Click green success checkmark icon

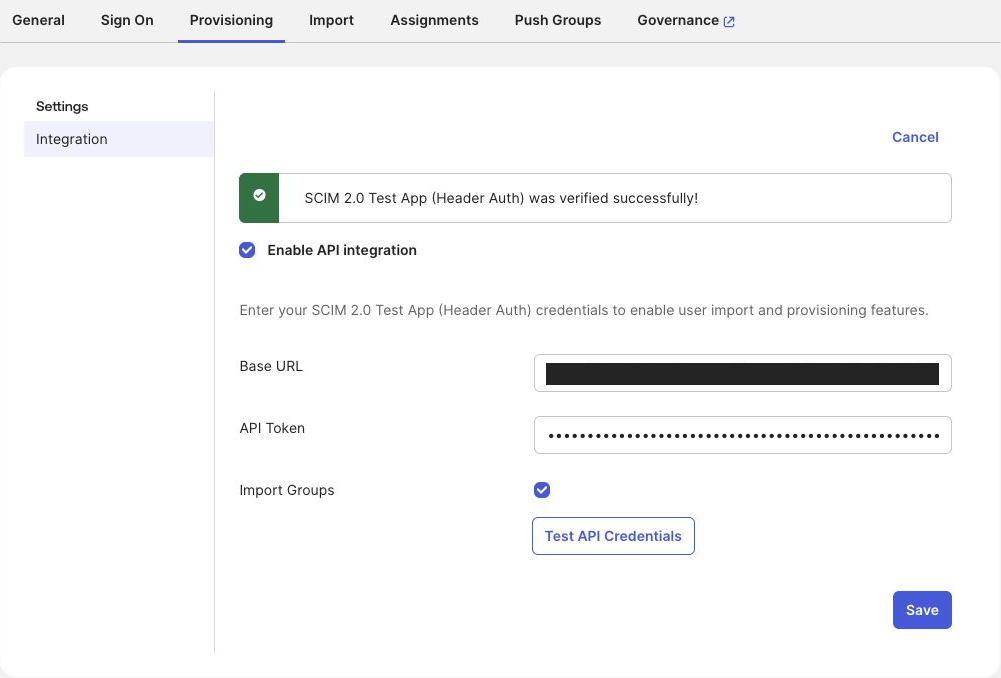(x=259, y=195)
